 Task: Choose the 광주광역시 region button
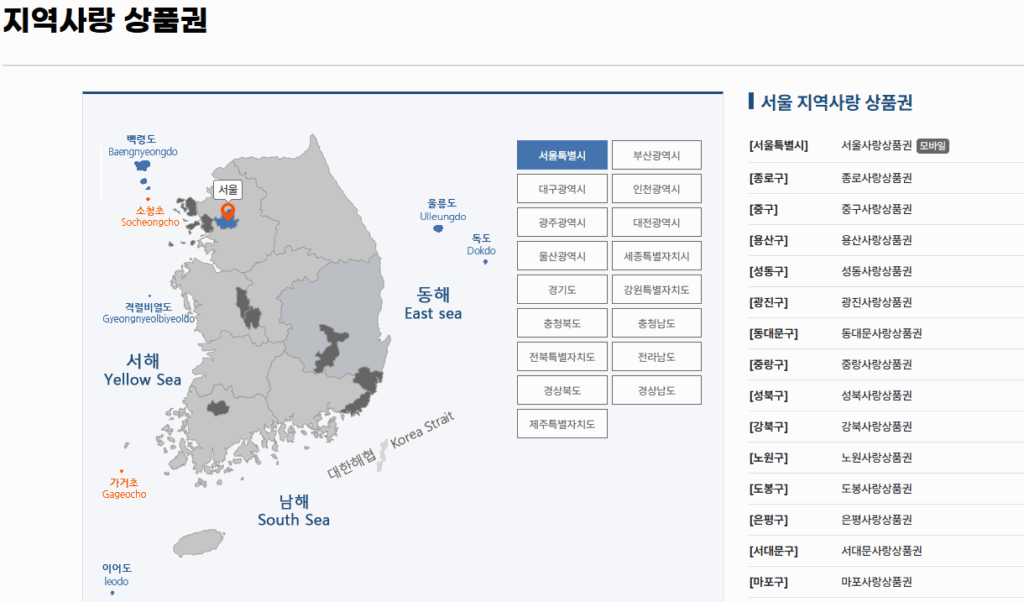pyautogui.click(x=562, y=223)
